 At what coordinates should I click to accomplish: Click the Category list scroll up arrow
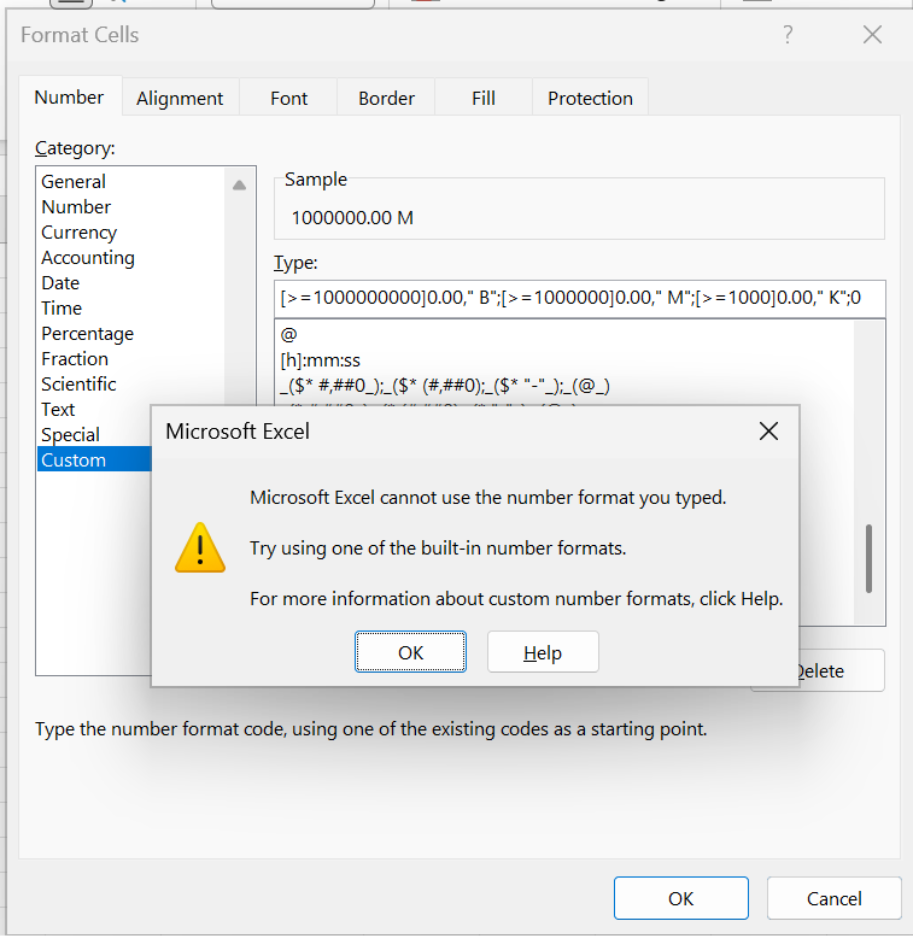pos(239,185)
